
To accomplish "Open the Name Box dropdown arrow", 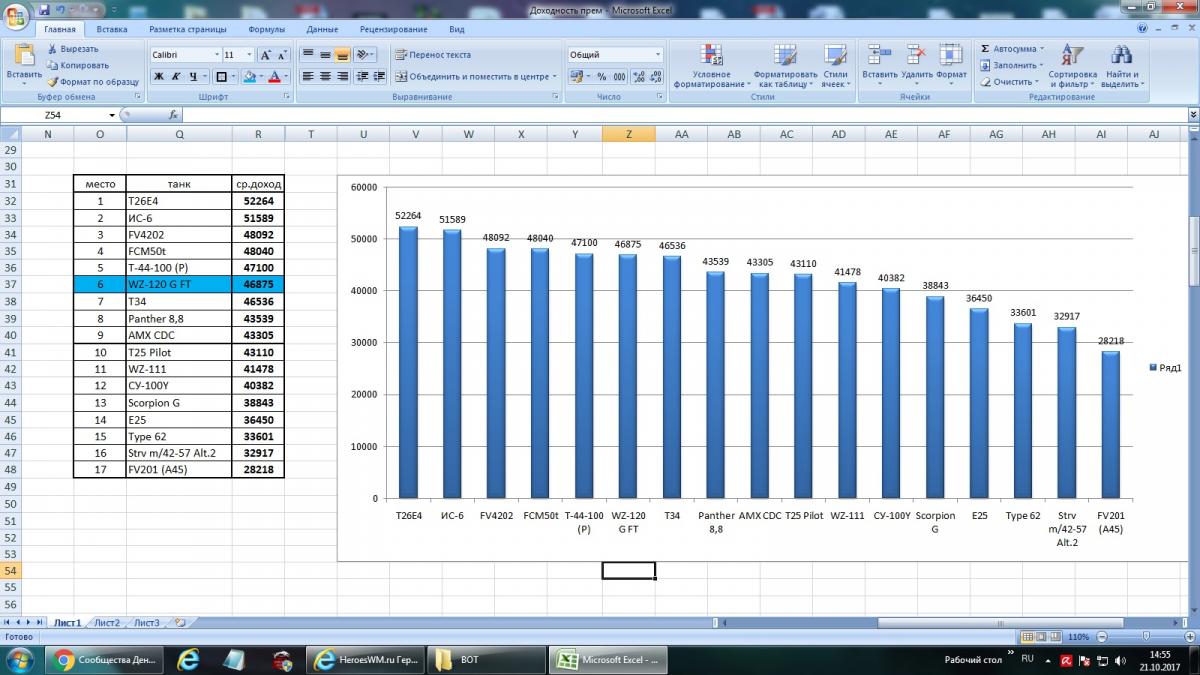I will click(x=125, y=115).
